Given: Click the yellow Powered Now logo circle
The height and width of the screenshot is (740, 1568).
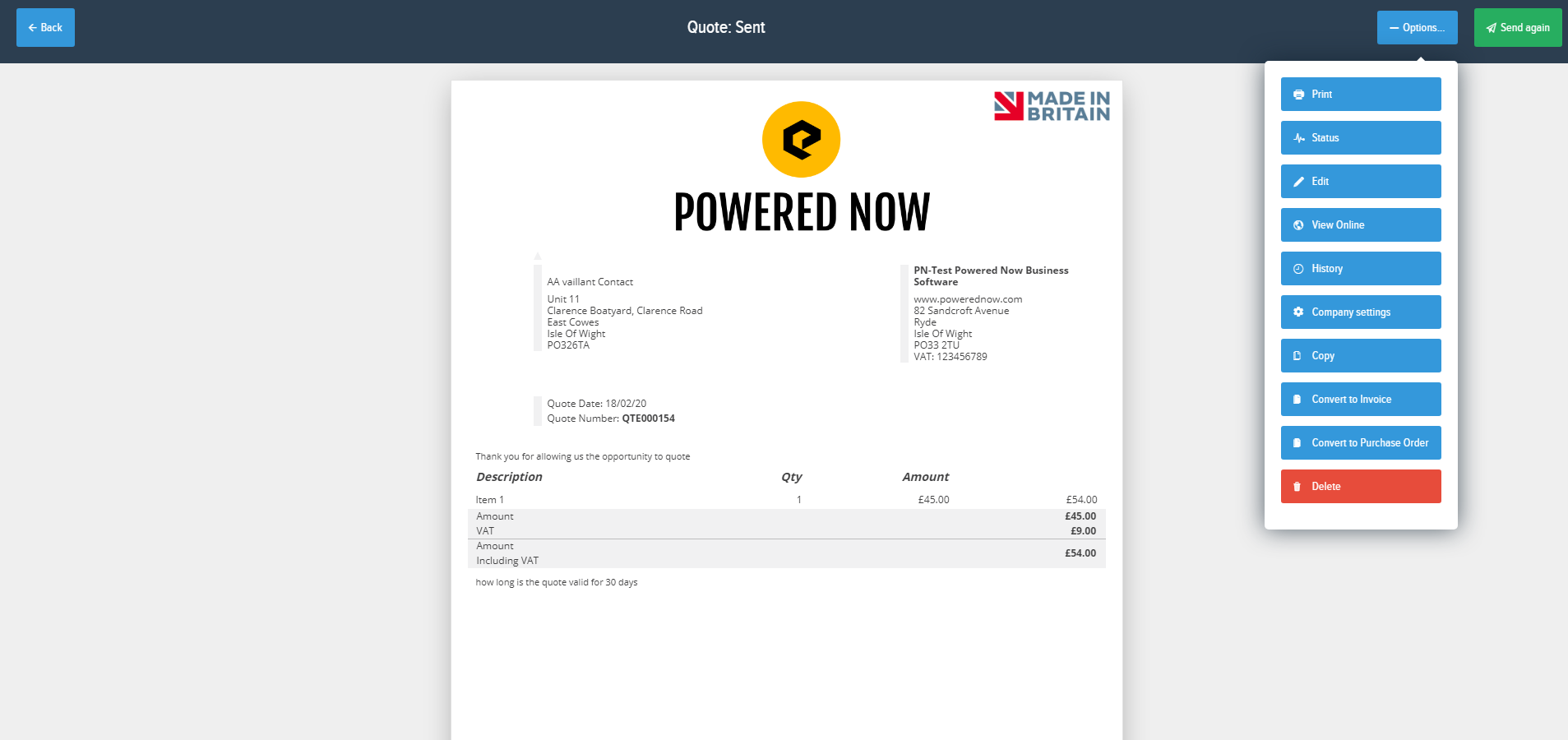Looking at the screenshot, I should pyautogui.click(x=801, y=139).
